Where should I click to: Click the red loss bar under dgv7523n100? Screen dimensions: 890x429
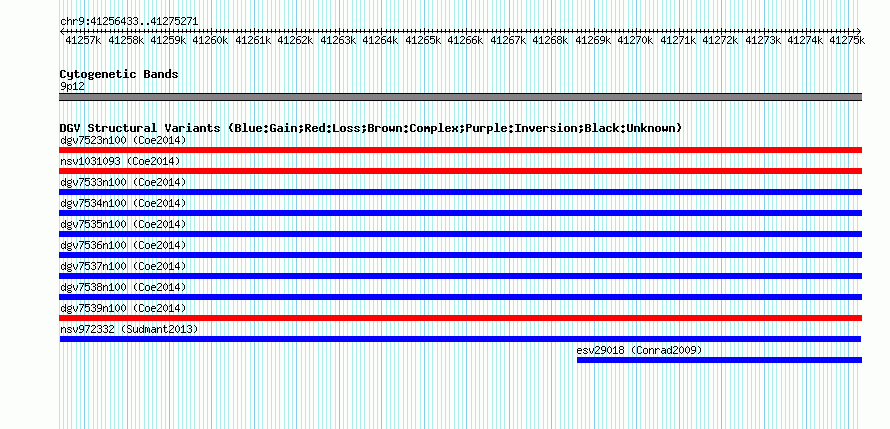460,150
